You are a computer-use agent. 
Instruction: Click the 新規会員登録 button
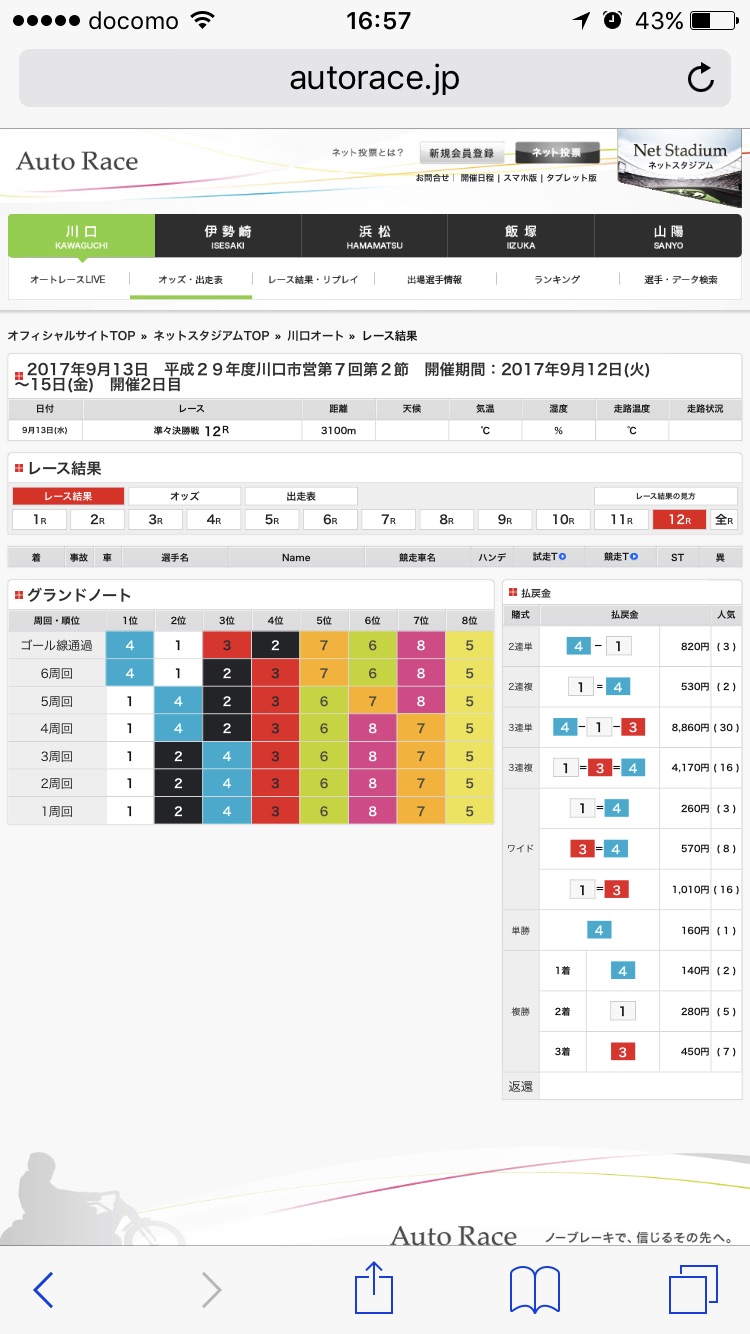pos(461,153)
